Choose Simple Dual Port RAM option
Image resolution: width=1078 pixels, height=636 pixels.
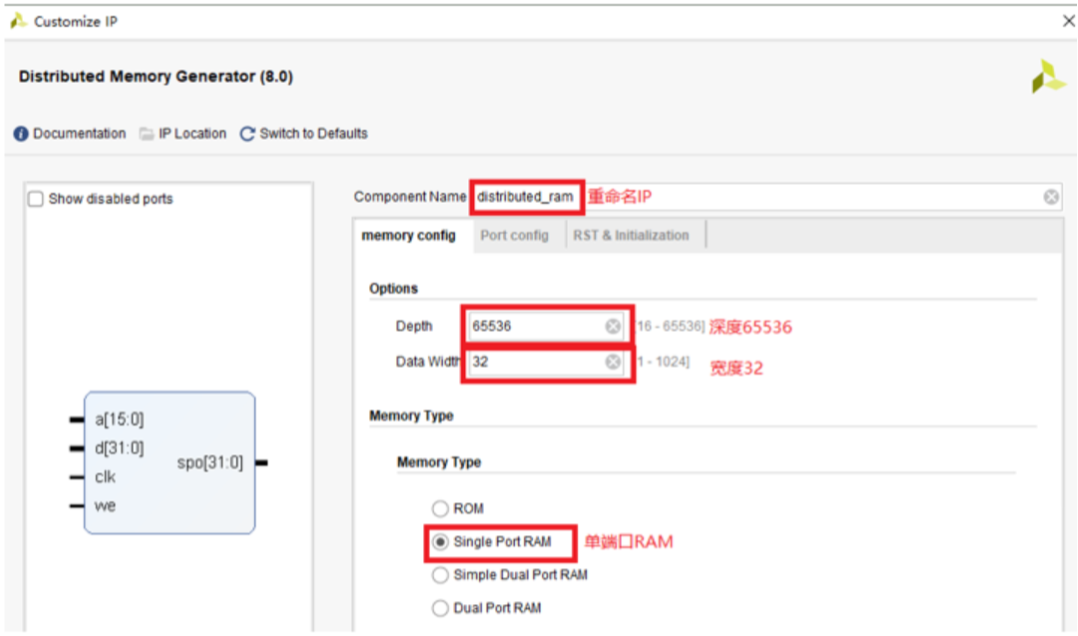click(440, 575)
